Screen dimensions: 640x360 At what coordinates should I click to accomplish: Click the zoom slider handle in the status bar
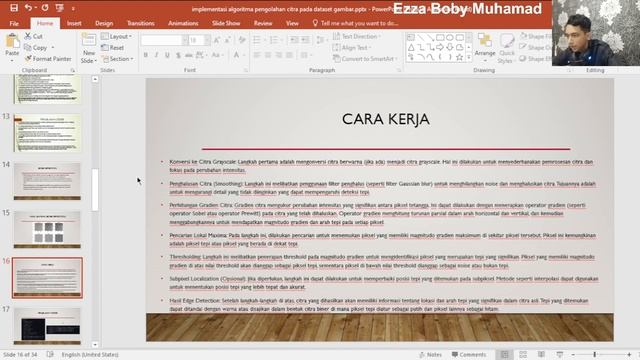pos(595,354)
